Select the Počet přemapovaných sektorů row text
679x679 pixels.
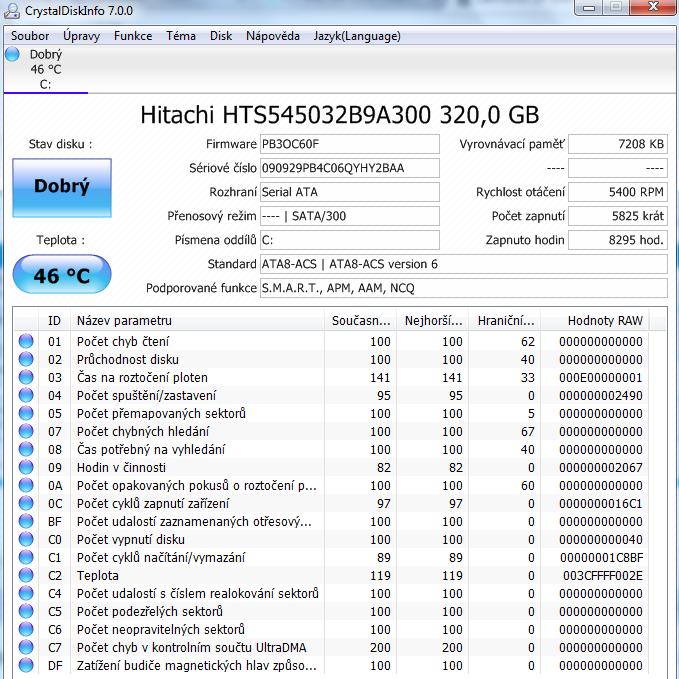[161, 414]
